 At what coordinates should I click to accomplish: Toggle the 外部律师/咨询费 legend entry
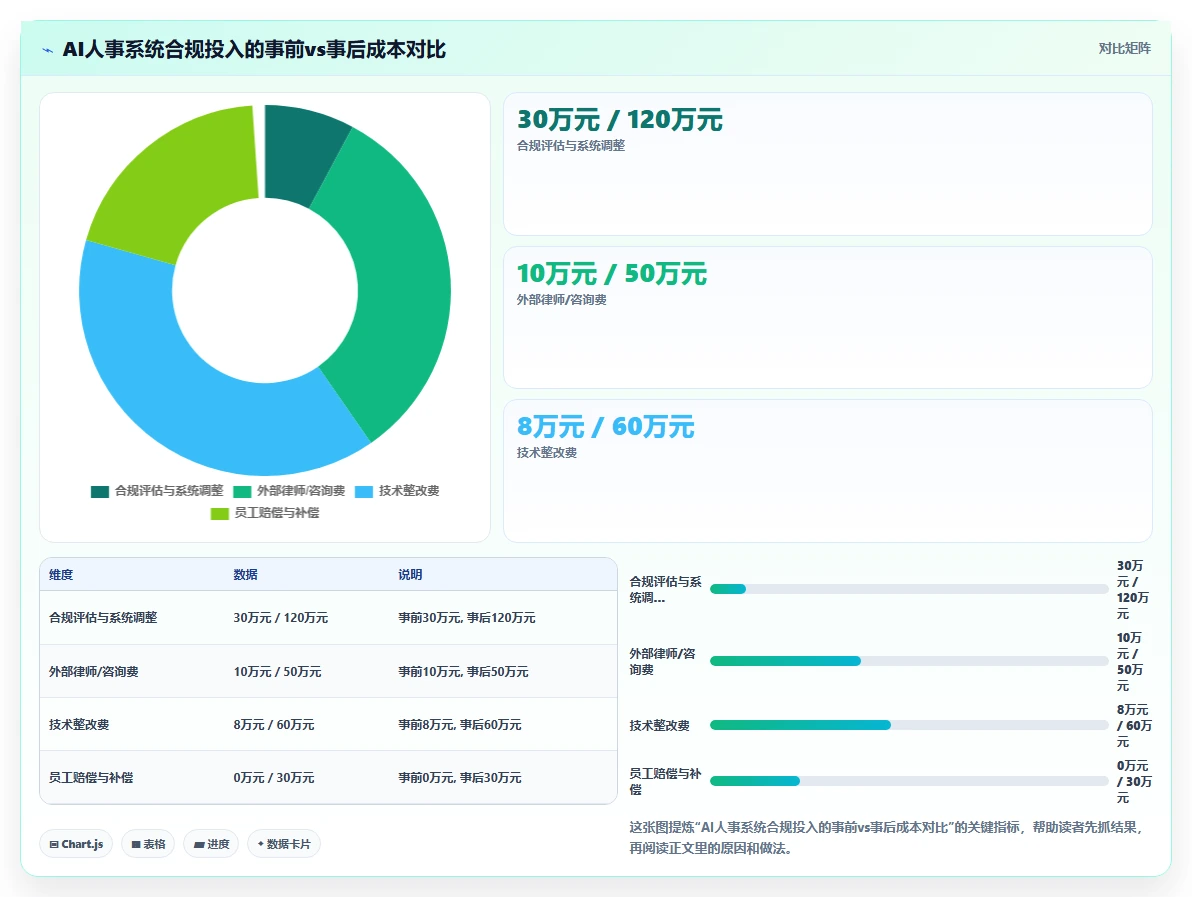pyautogui.click(x=289, y=491)
